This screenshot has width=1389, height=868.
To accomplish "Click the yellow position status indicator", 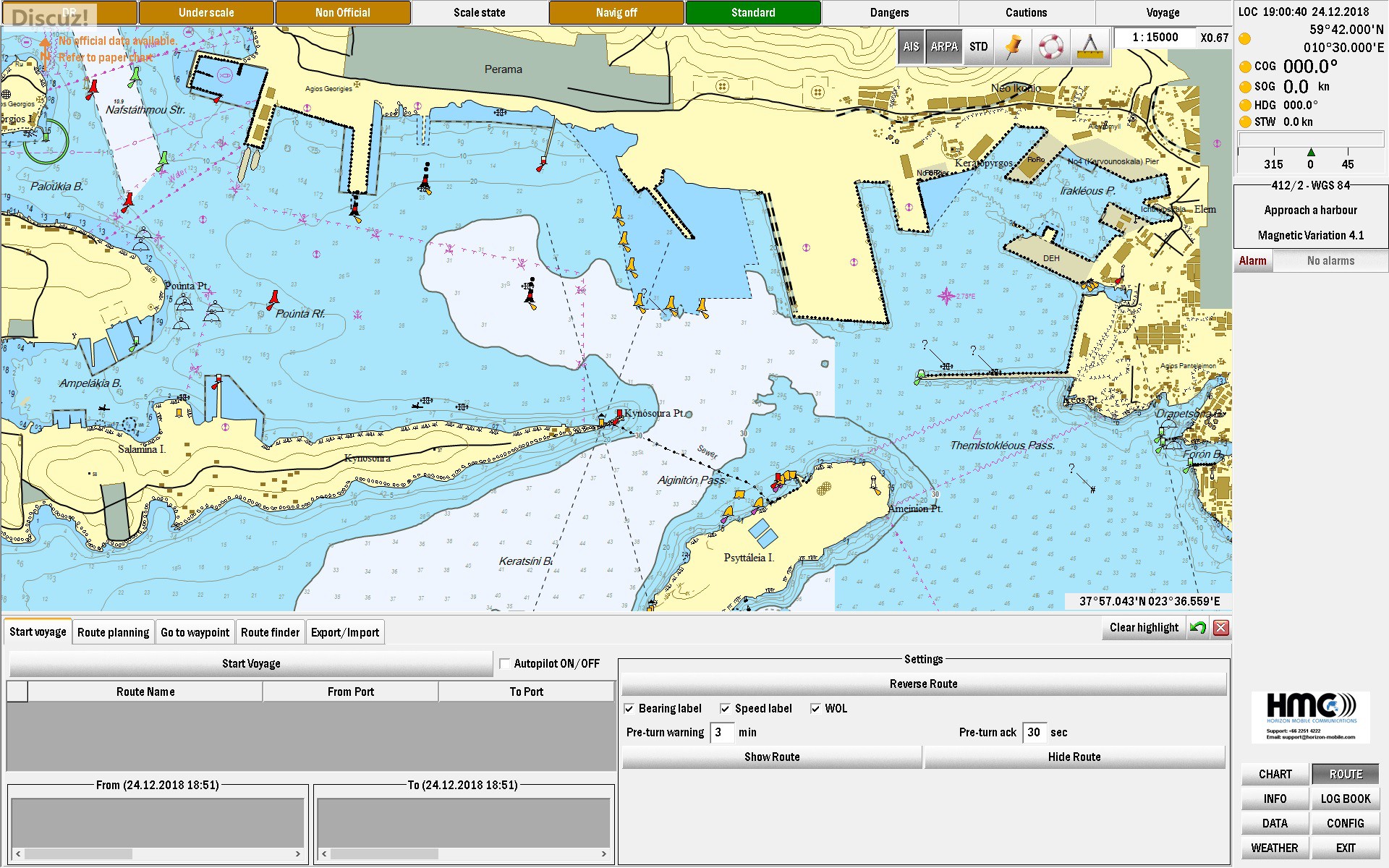I will (x=1245, y=38).
